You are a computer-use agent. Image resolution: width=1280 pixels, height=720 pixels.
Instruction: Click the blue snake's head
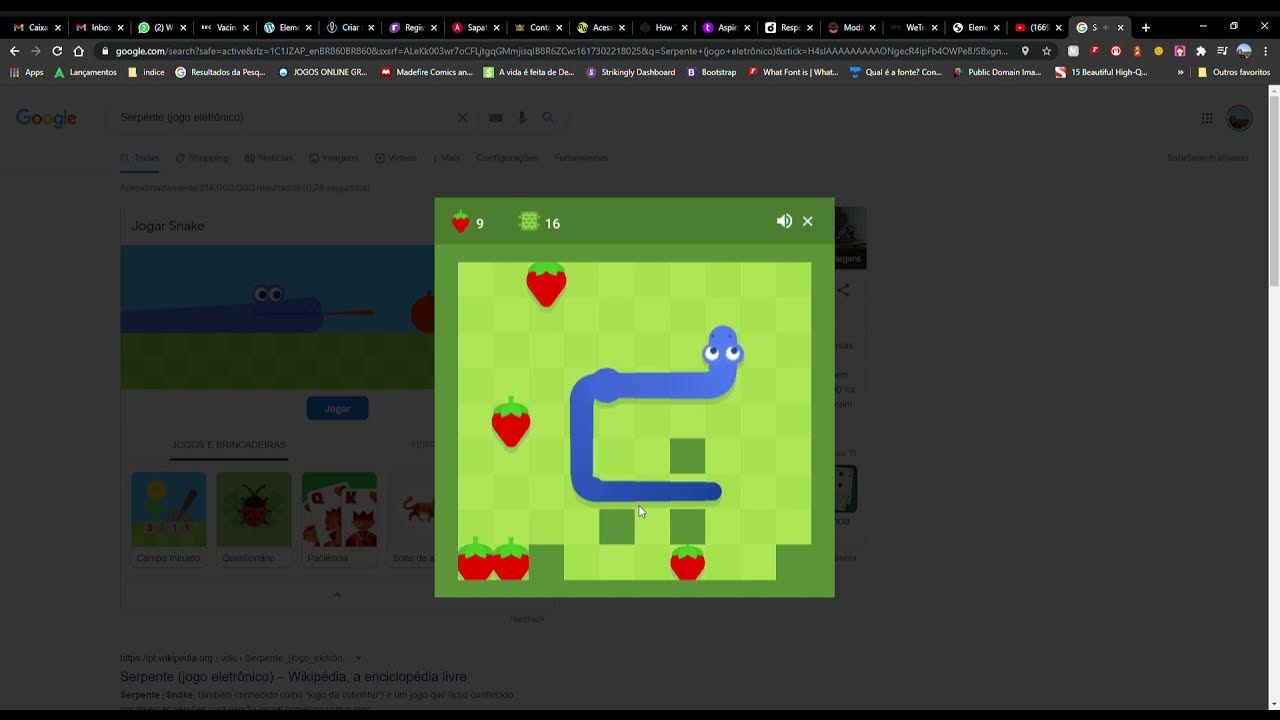(x=723, y=347)
